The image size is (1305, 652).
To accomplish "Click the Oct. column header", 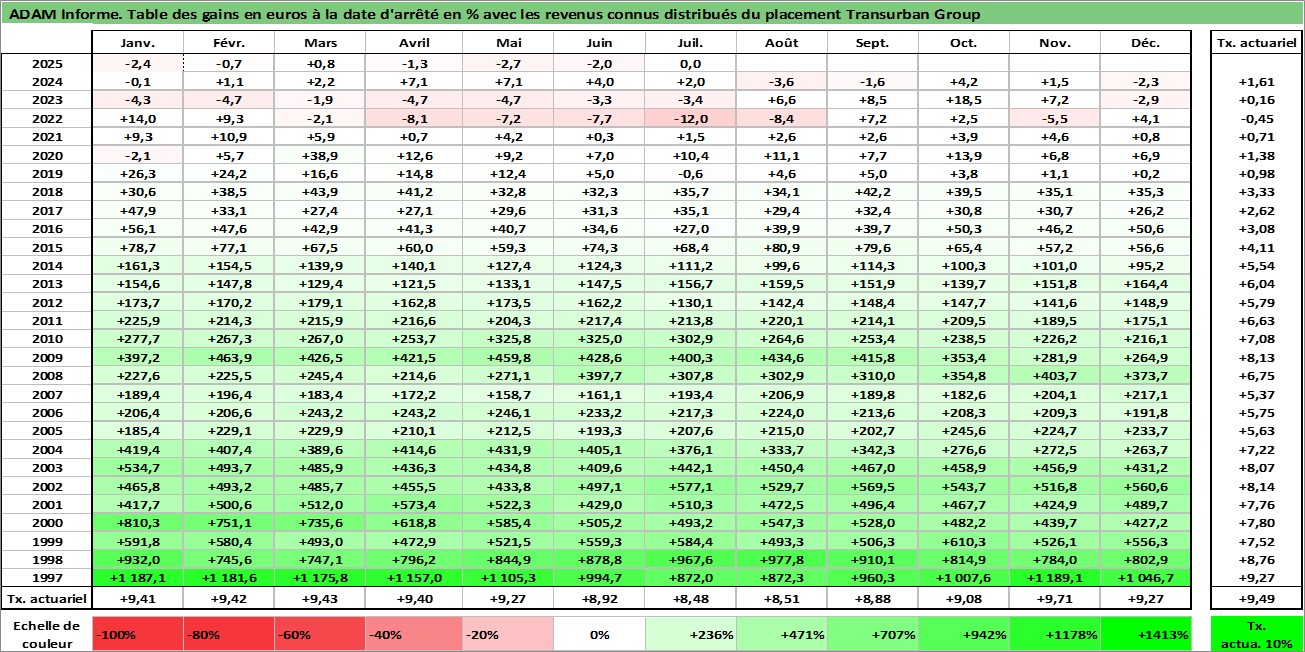I will click(963, 43).
